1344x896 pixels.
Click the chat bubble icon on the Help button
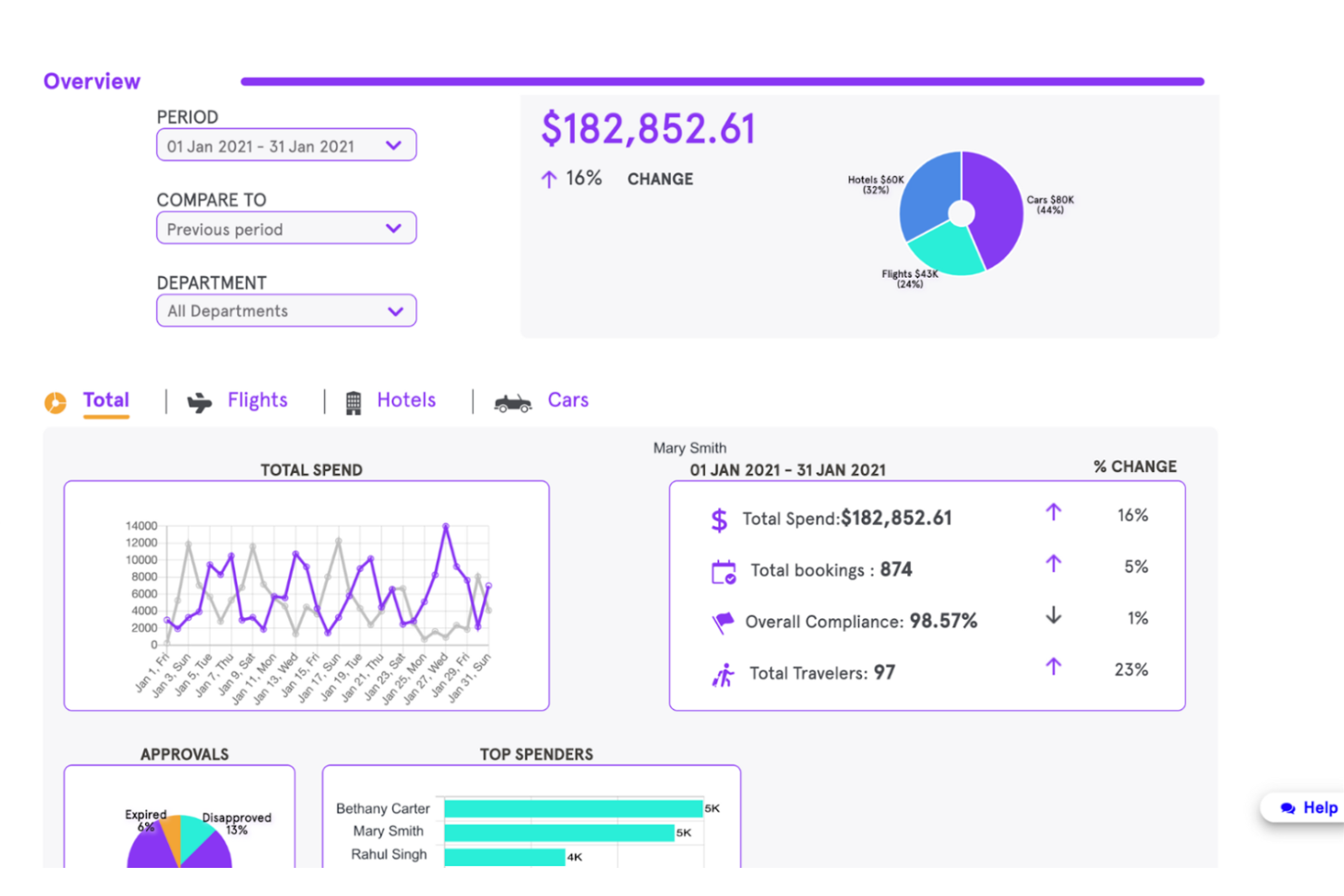pos(1288,808)
